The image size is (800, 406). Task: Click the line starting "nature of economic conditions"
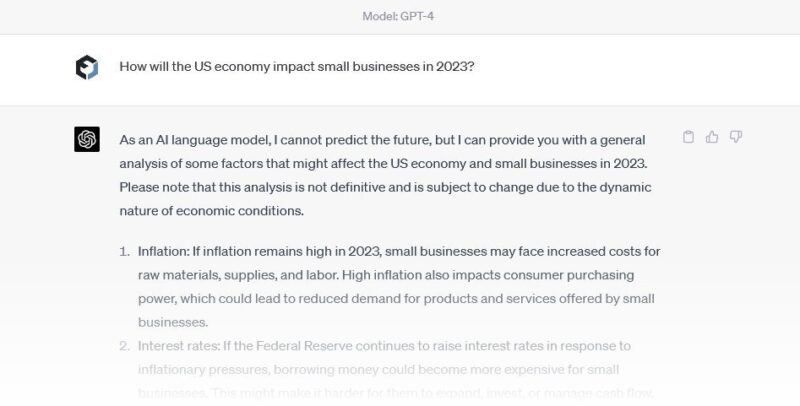click(x=211, y=211)
